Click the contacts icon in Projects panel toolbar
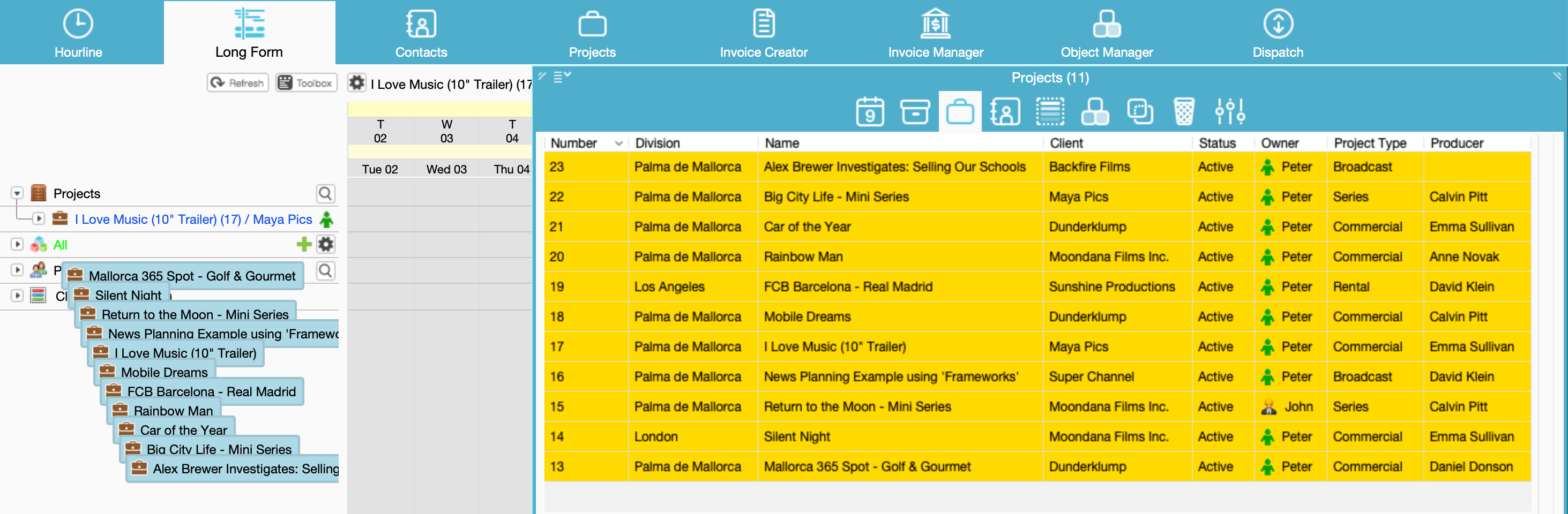1568x514 pixels. point(1005,111)
